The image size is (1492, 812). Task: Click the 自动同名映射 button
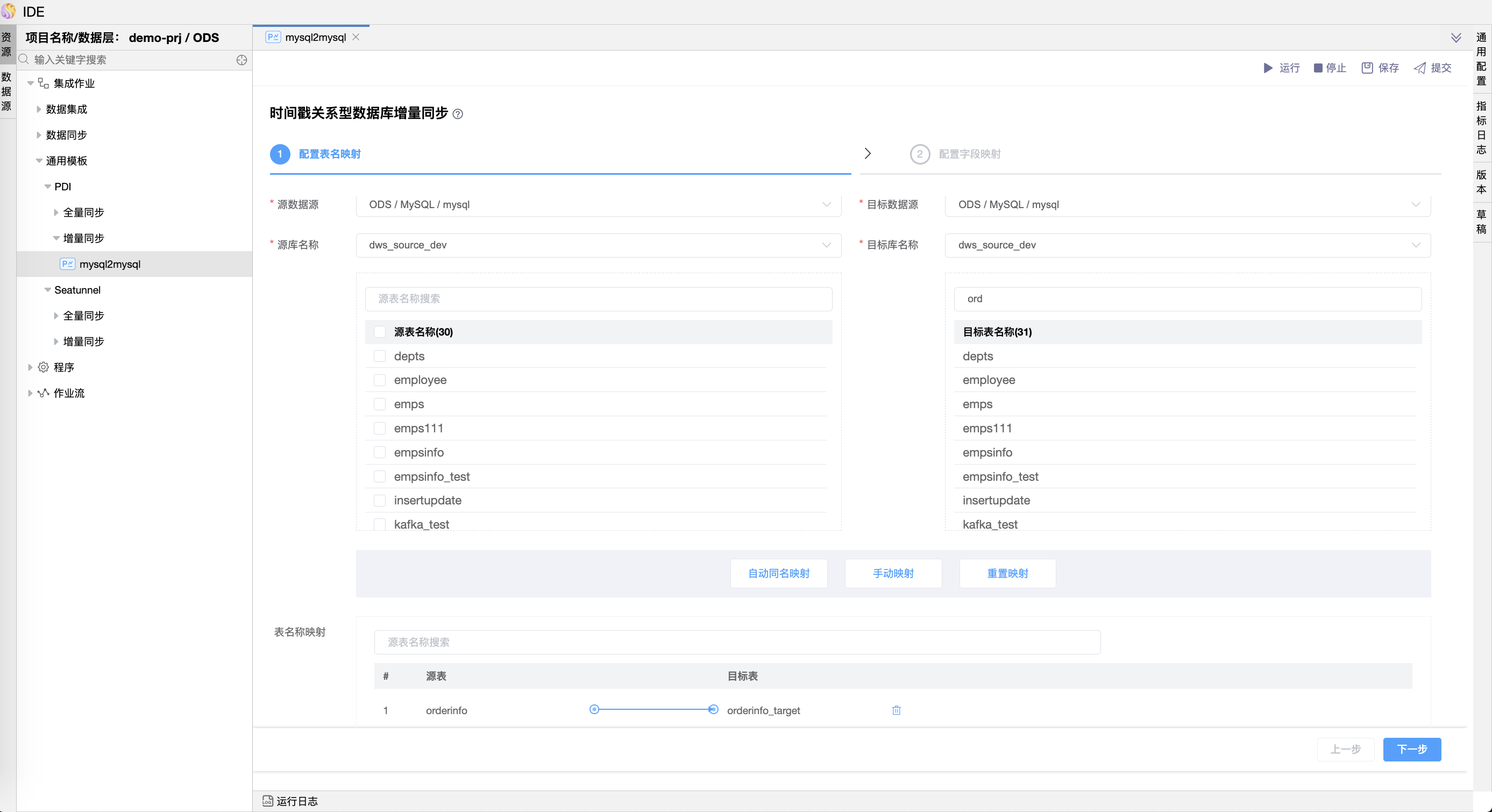coord(778,573)
